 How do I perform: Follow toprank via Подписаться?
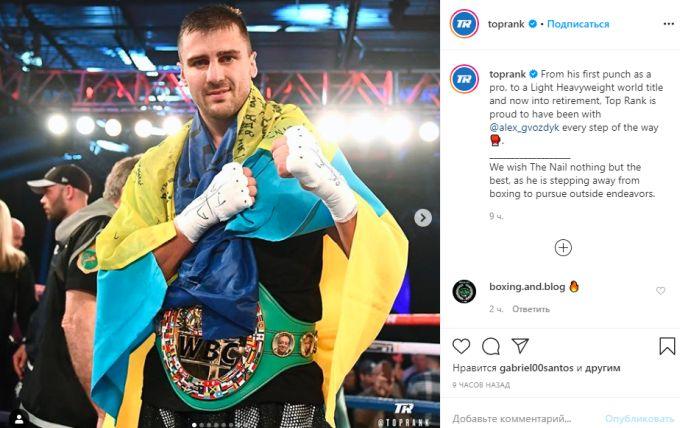pyautogui.click(x=578, y=24)
